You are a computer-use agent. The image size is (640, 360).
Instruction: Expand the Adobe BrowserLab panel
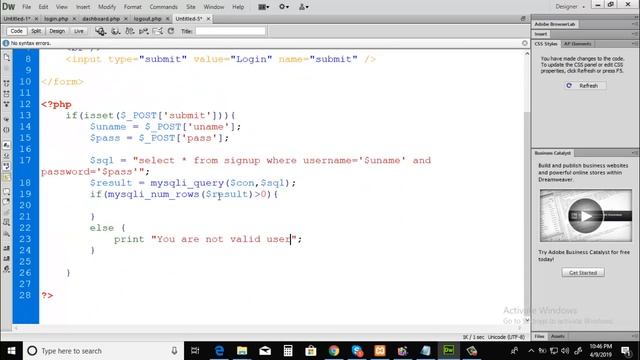[x=554, y=24]
